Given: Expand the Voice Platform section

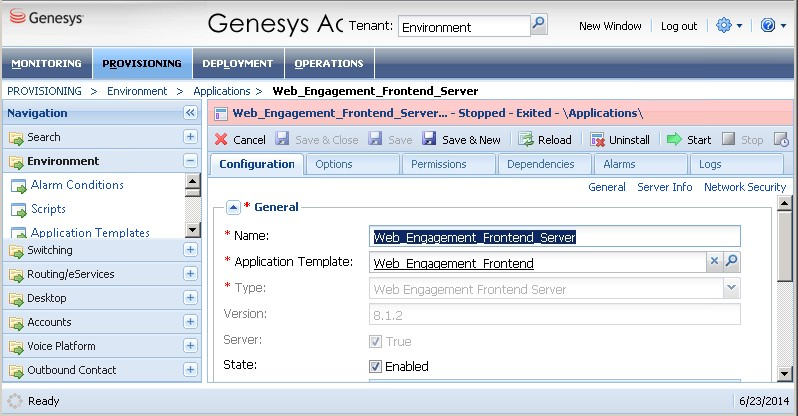Looking at the screenshot, I should [x=190, y=345].
